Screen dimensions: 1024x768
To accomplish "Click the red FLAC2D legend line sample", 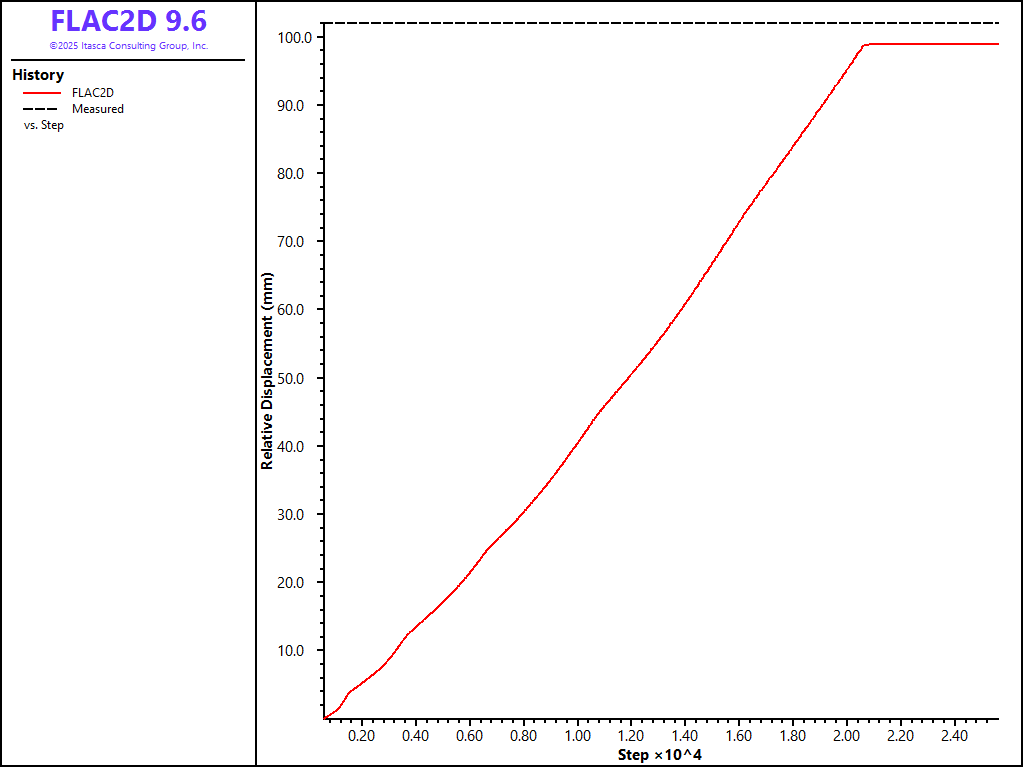I will point(42,93).
